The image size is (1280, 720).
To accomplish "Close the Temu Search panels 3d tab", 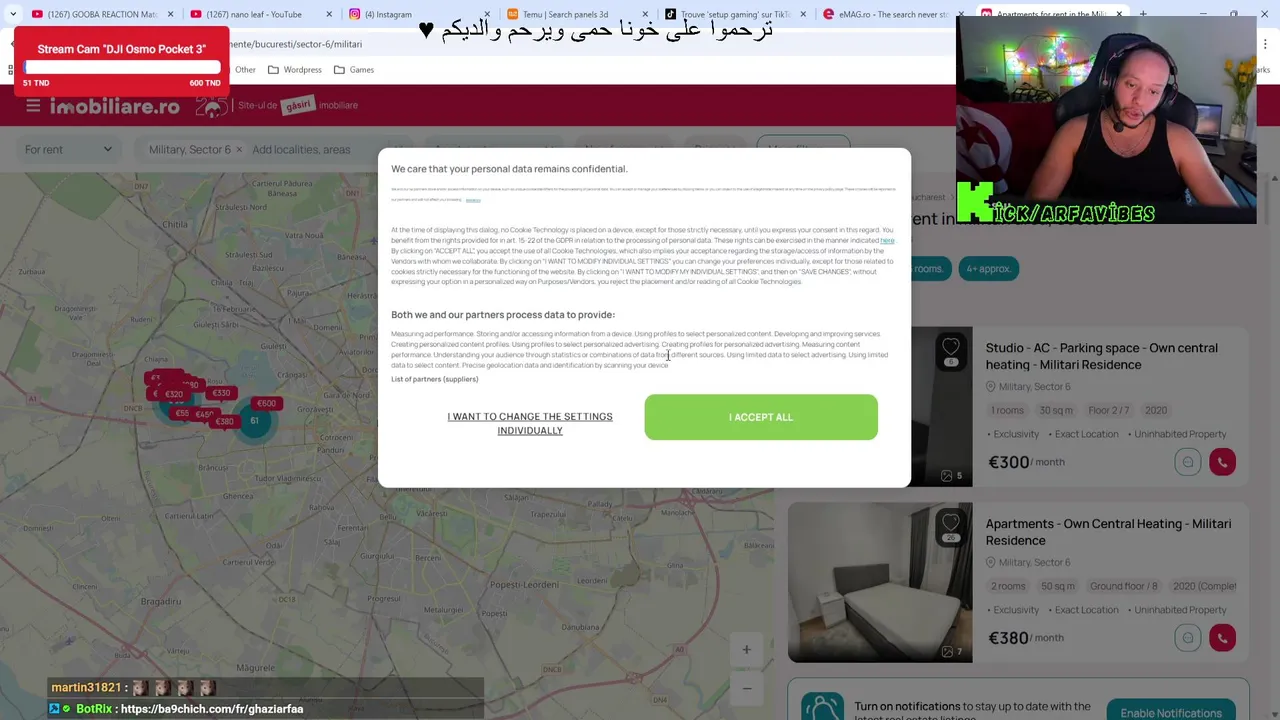I will (x=644, y=14).
